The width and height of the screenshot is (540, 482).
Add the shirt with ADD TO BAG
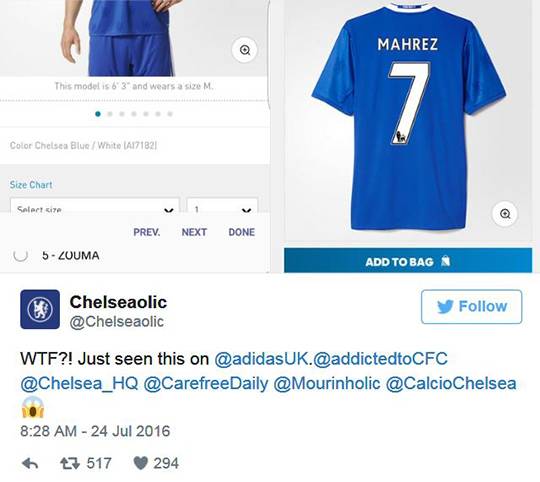click(x=408, y=261)
